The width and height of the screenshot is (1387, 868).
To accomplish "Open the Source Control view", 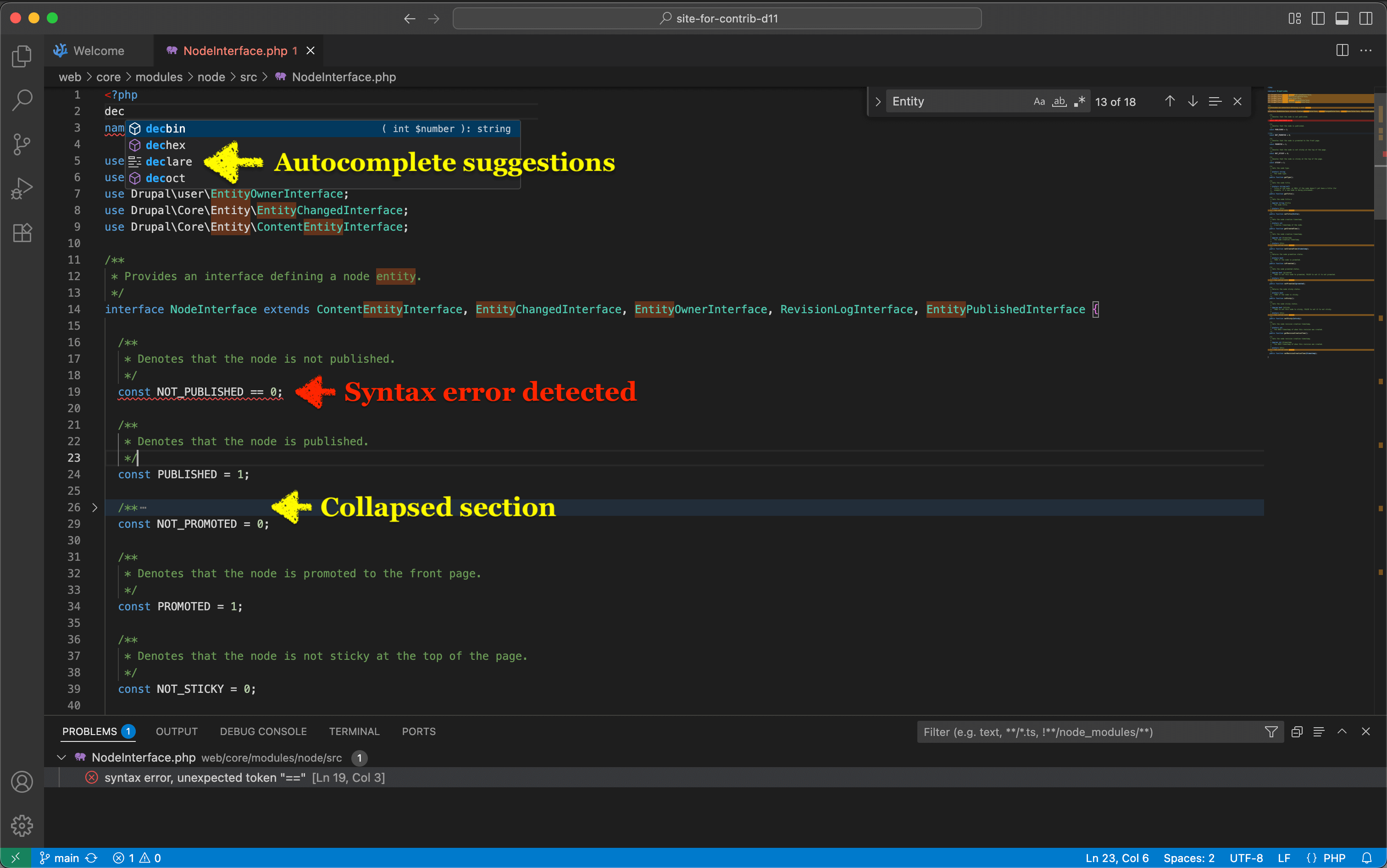I will pos(22,144).
